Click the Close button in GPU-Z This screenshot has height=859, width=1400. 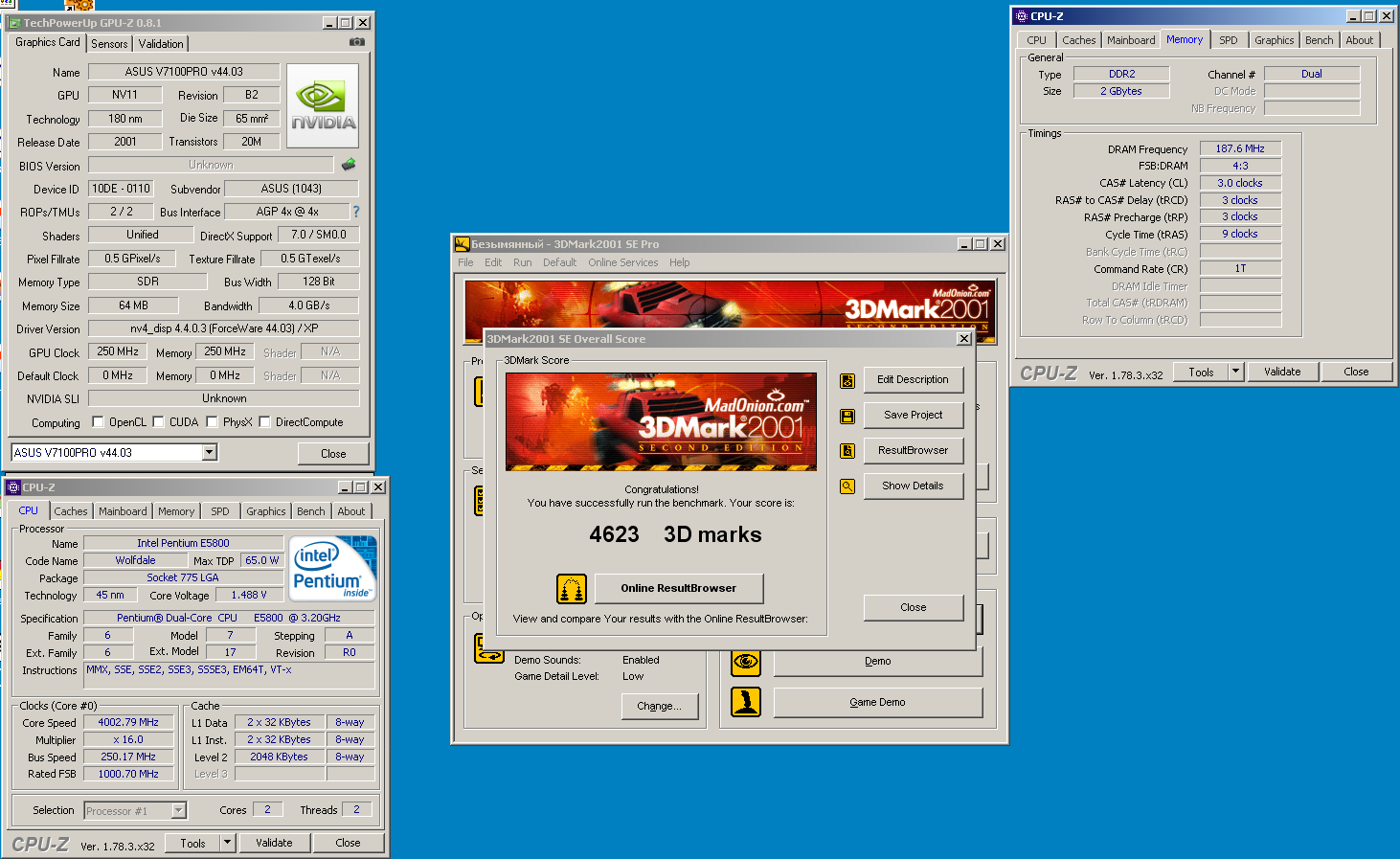[333, 454]
